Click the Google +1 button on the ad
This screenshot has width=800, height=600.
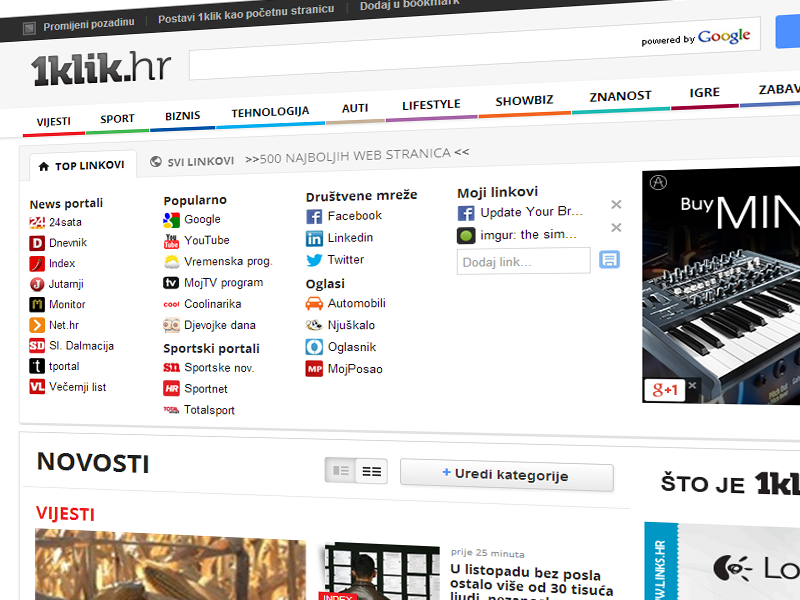point(665,391)
